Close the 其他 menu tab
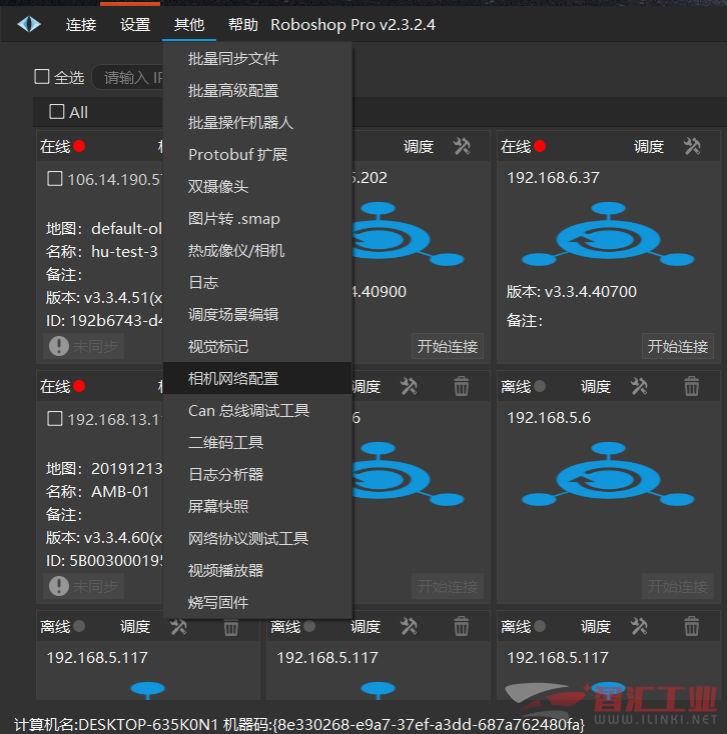Viewport: 727px width, 734px height. click(189, 24)
